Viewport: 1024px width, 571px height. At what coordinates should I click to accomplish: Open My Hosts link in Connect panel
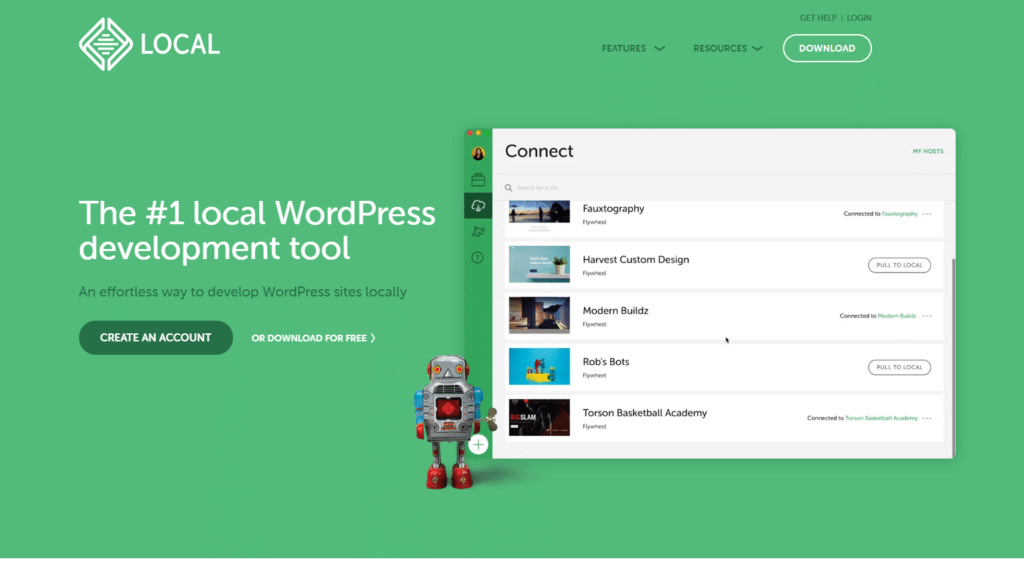927,152
